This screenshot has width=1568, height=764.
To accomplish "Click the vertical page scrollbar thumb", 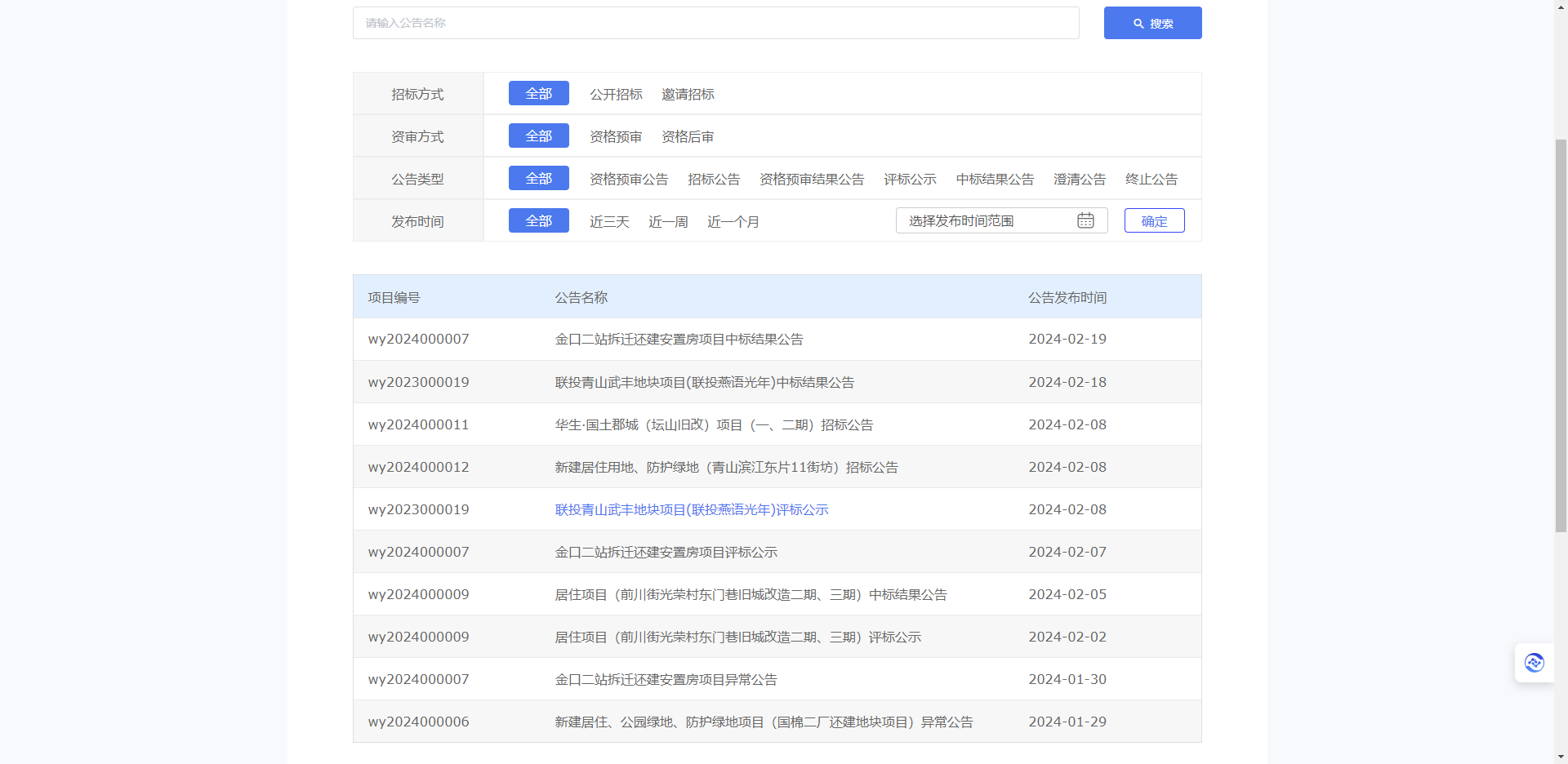I will pos(1561,335).
